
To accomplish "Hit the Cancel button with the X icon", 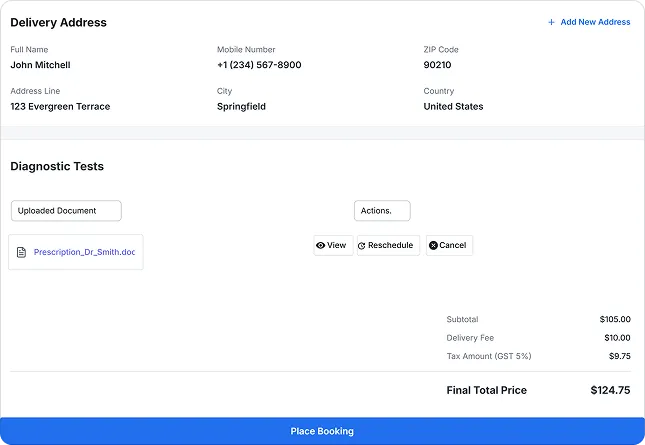I will pyautogui.click(x=449, y=245).
